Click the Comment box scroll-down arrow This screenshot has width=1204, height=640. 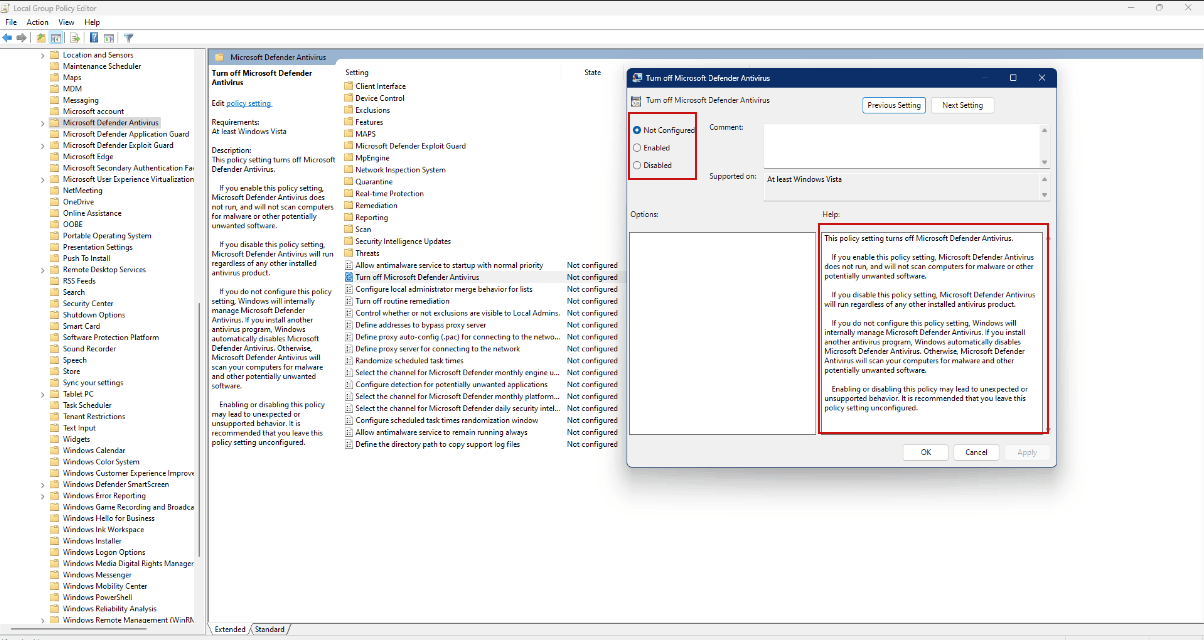[1044, 162]
